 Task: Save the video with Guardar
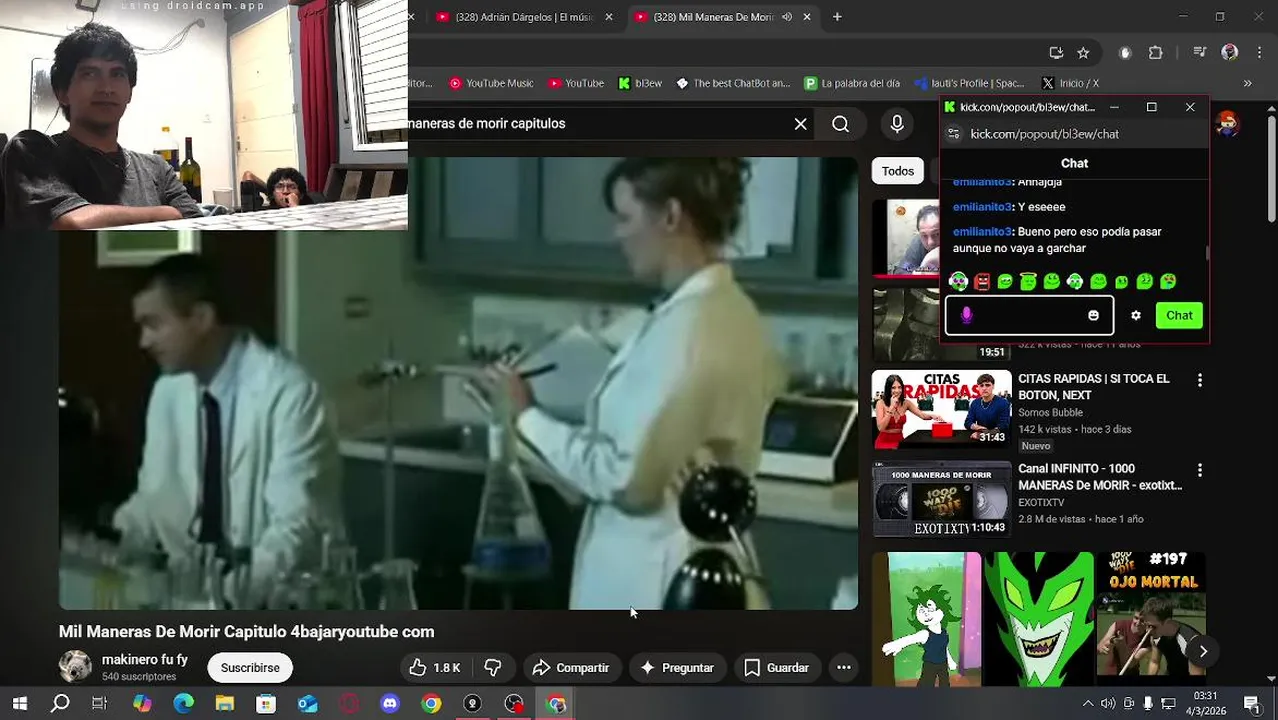(776, 668)
